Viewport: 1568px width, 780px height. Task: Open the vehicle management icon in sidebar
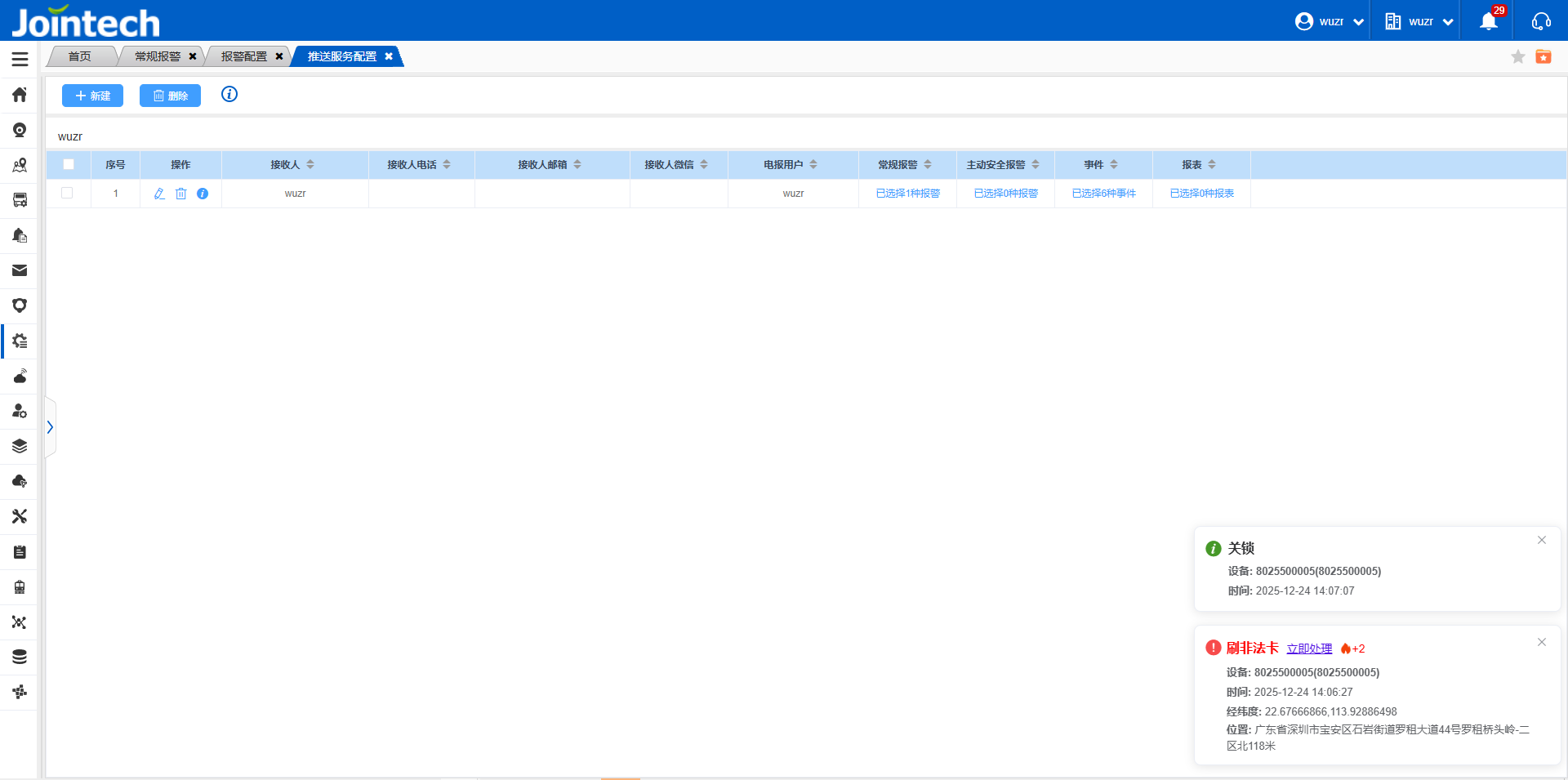(20, 199)
